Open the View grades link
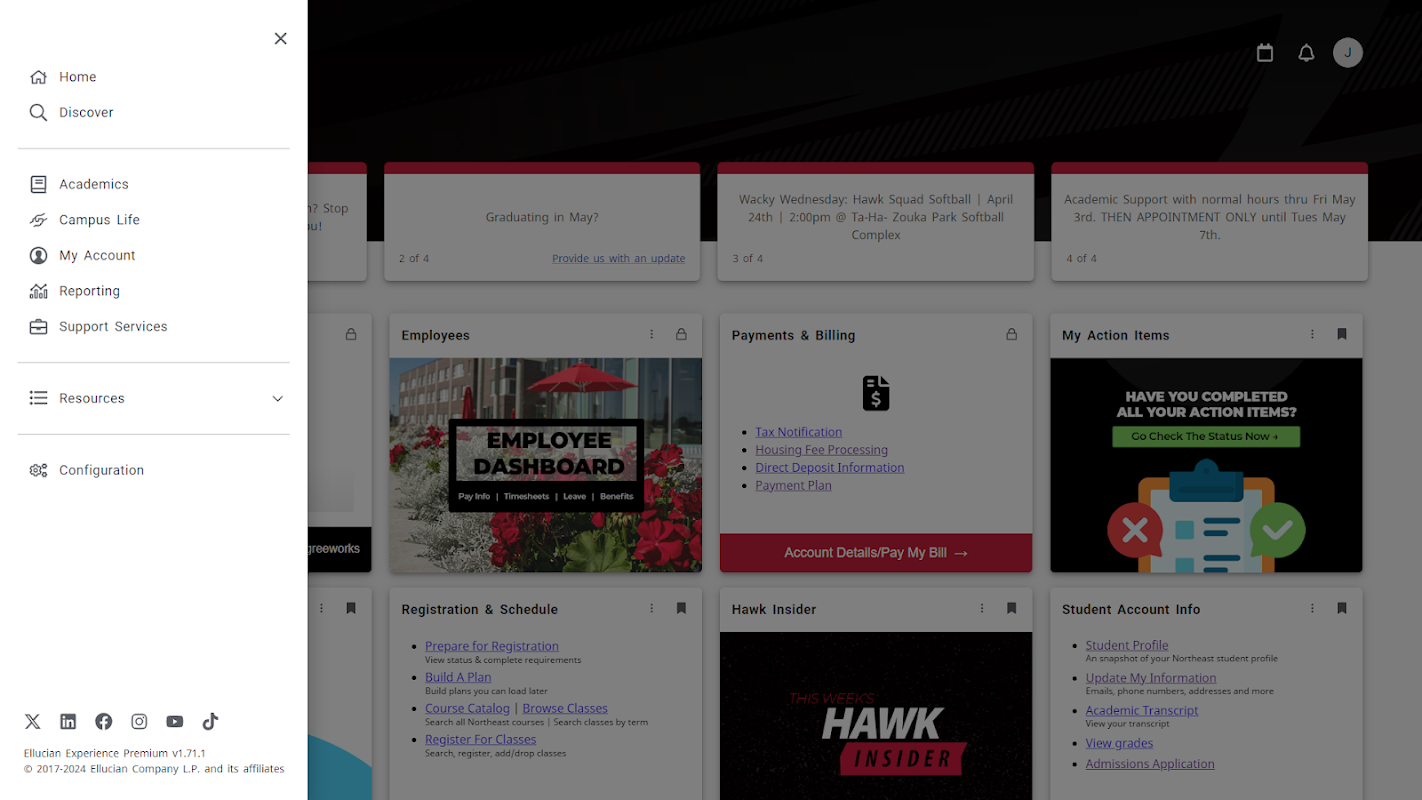 pos(1119,743)
